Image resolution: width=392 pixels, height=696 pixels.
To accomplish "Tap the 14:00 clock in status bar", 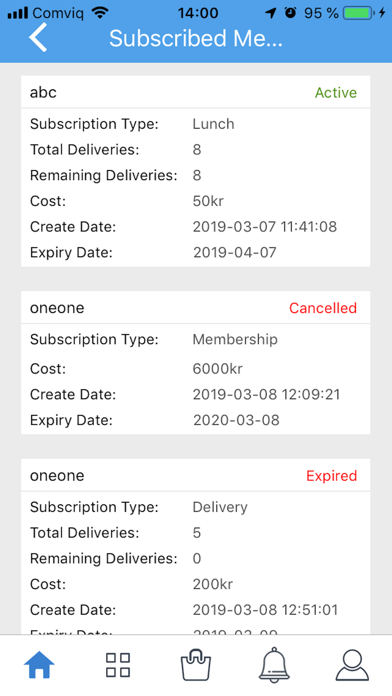I will 198,13.
